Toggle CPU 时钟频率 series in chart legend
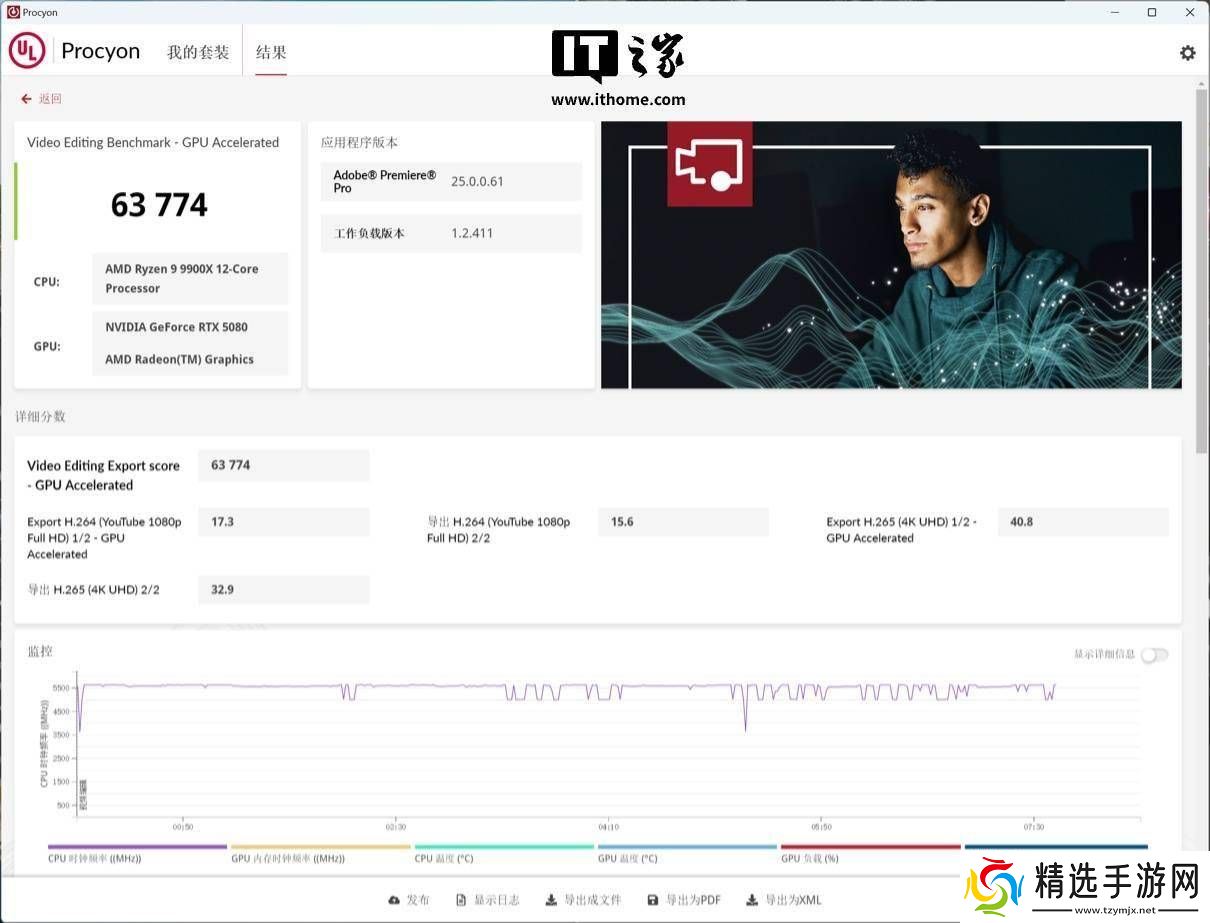The width and height of the screenshot is (1210, 923). [137, 848]
